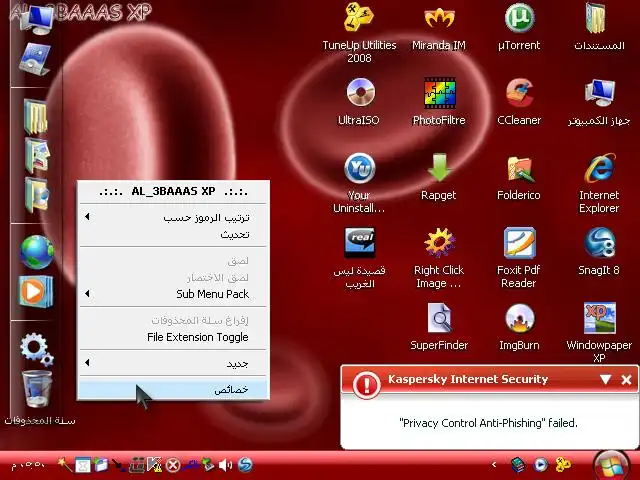Click the yellow TuneUp quick launch icon
640x480 pixels.
(x=563, y=464)
